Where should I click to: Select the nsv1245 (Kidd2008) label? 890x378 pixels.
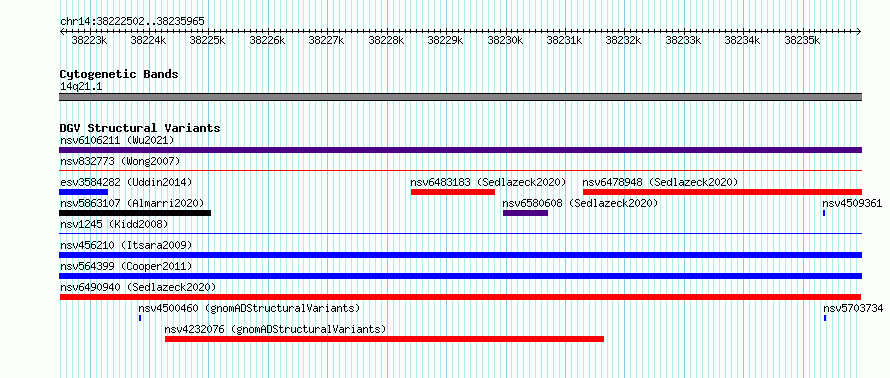click(114, 224)
